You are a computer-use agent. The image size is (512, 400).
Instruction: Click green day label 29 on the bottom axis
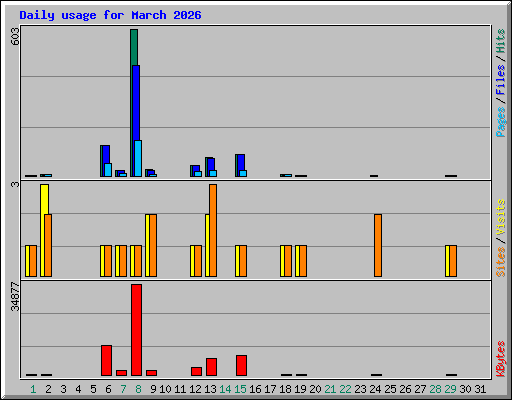450,389
